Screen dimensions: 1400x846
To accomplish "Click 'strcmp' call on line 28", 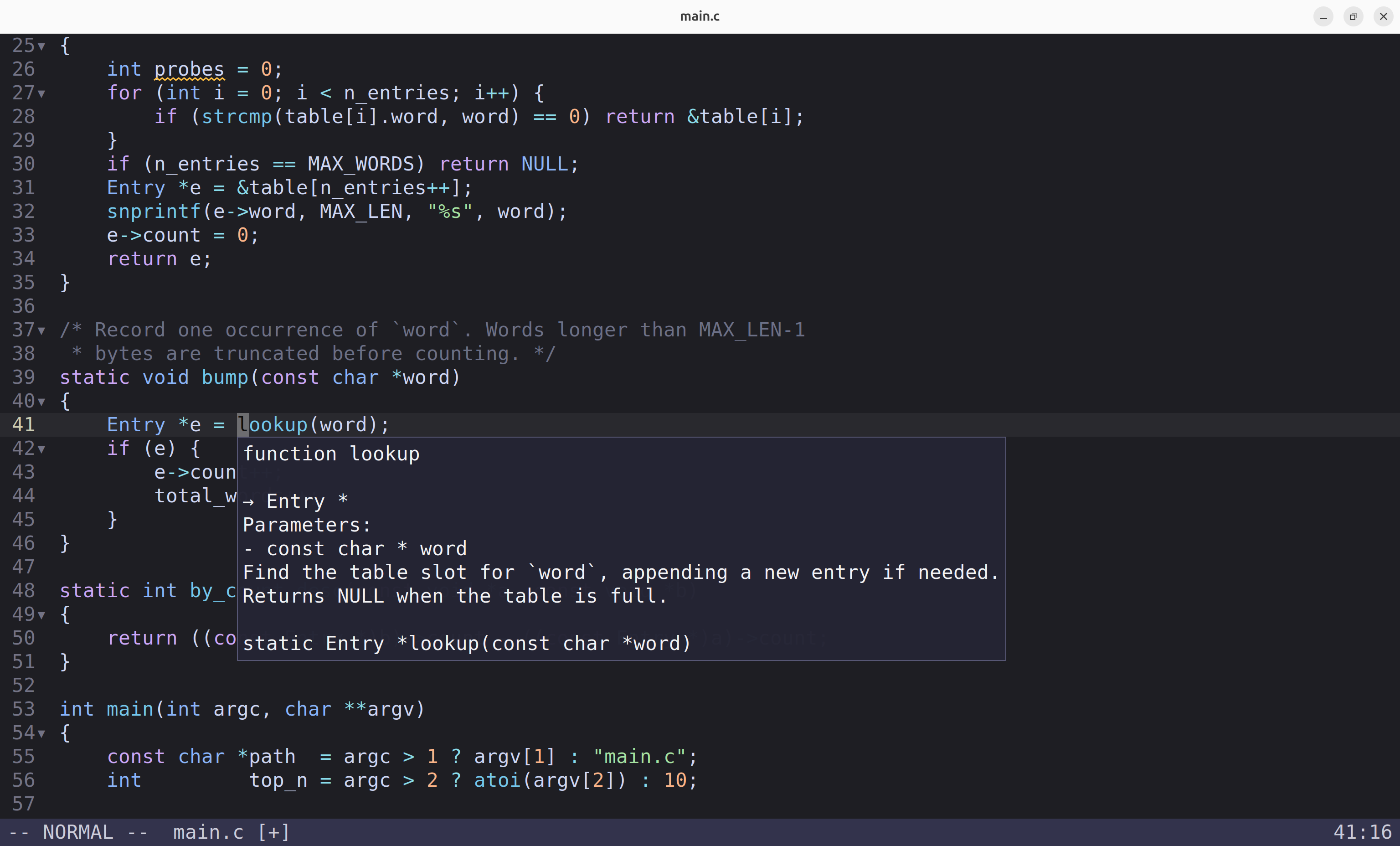I will 237,117.
